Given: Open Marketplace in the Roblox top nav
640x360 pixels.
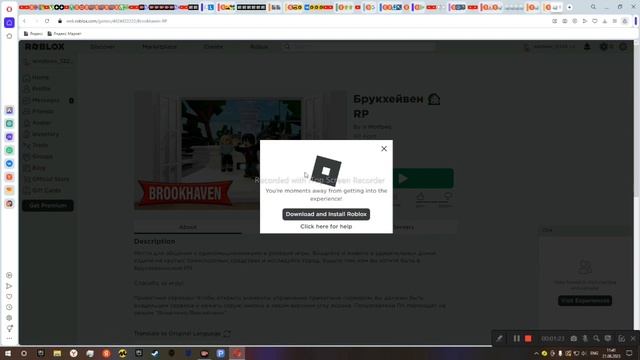Looking at the screenshot, I should [x=160, y=47].
